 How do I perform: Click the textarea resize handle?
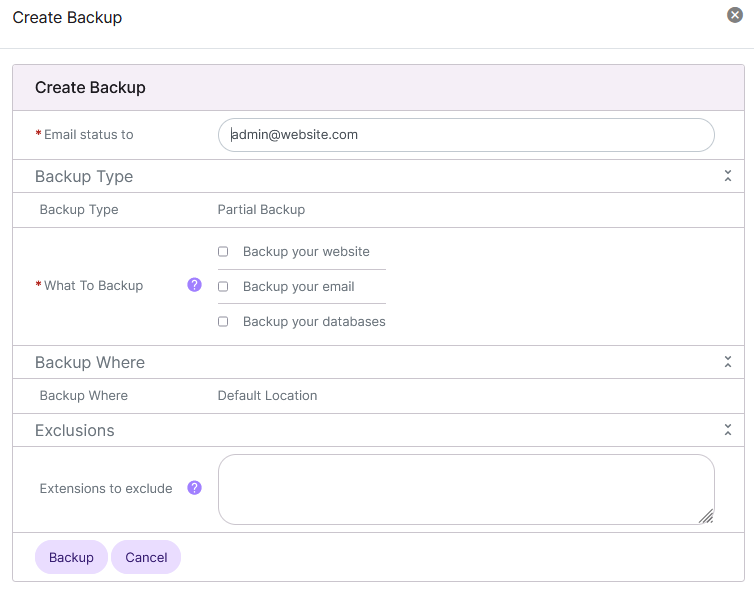(x=706, y=516)
